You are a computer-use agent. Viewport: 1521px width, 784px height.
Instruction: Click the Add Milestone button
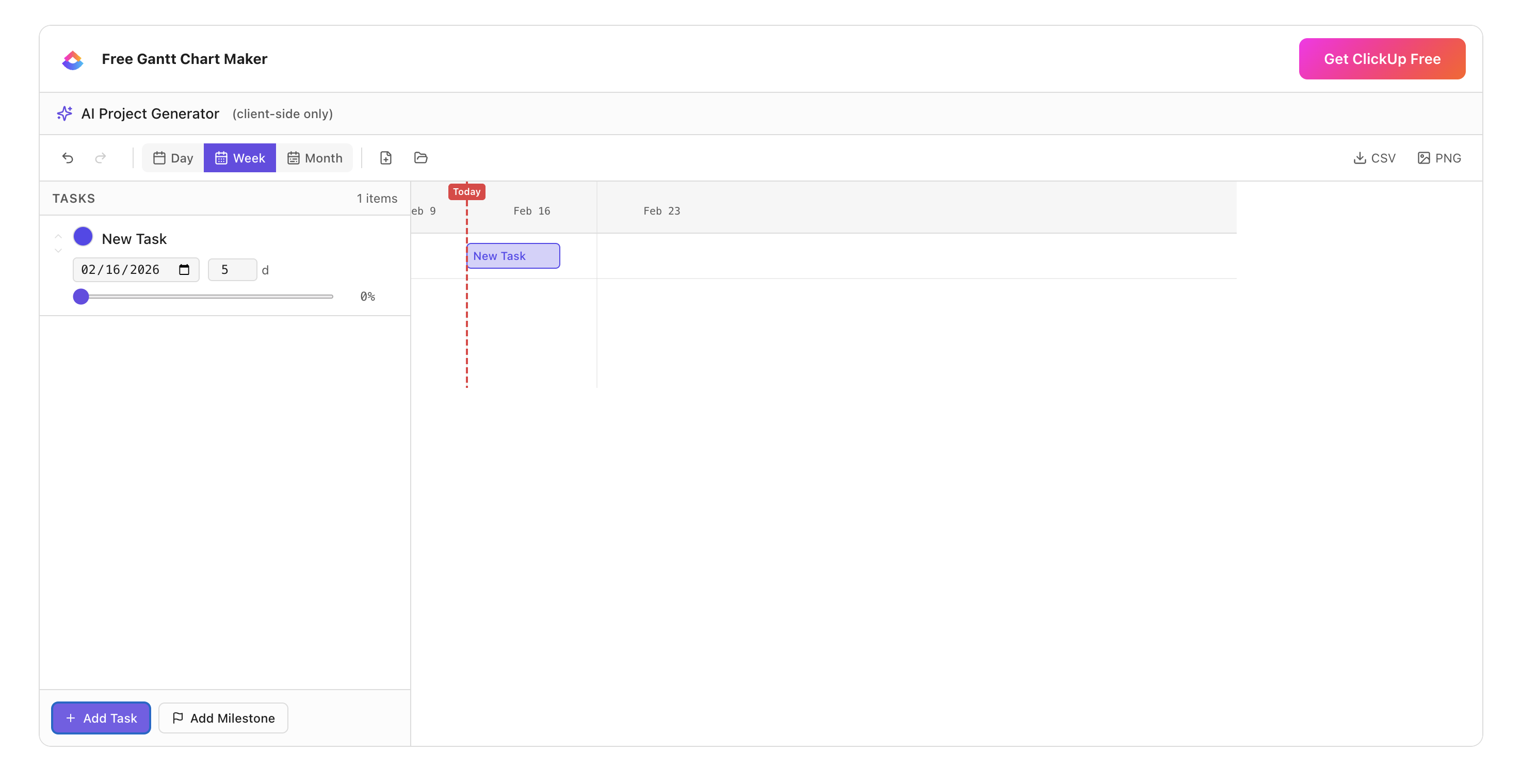[x=222, y=718]
